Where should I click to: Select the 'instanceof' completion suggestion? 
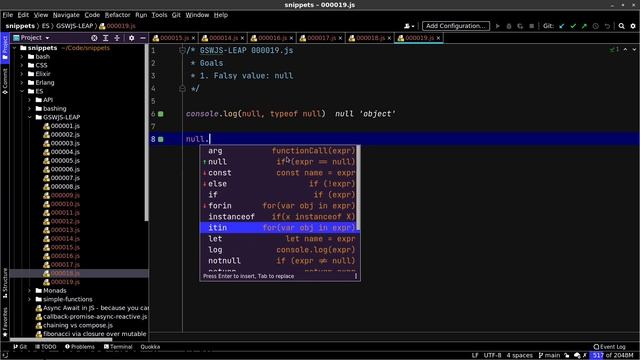(278, 217)
